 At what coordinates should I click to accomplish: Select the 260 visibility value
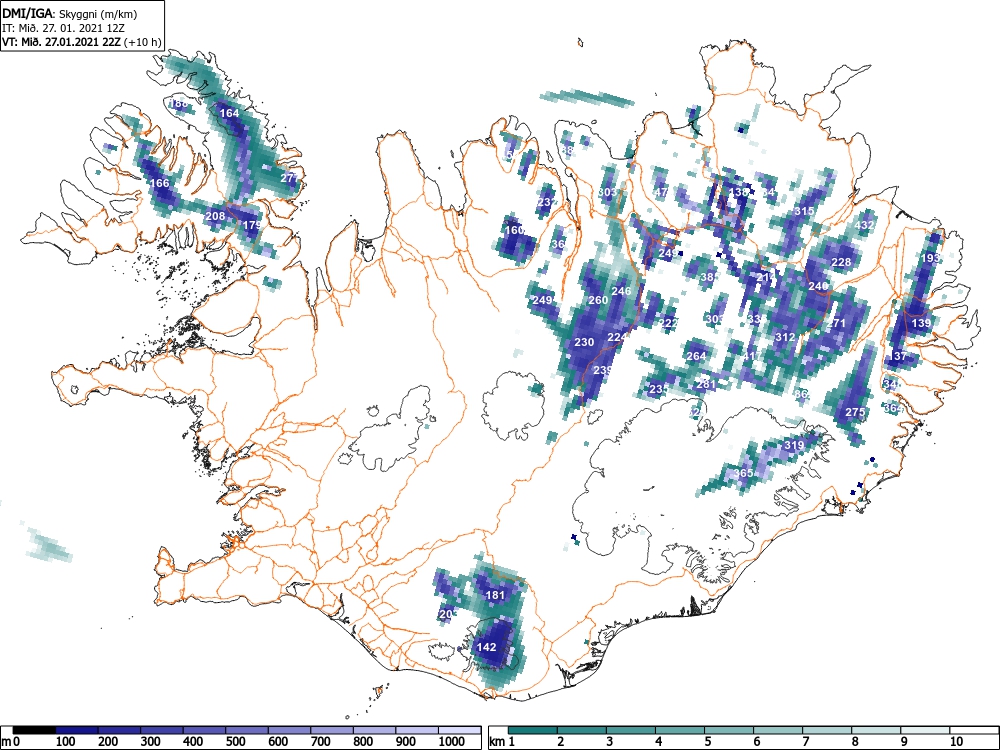coord(598,300)
